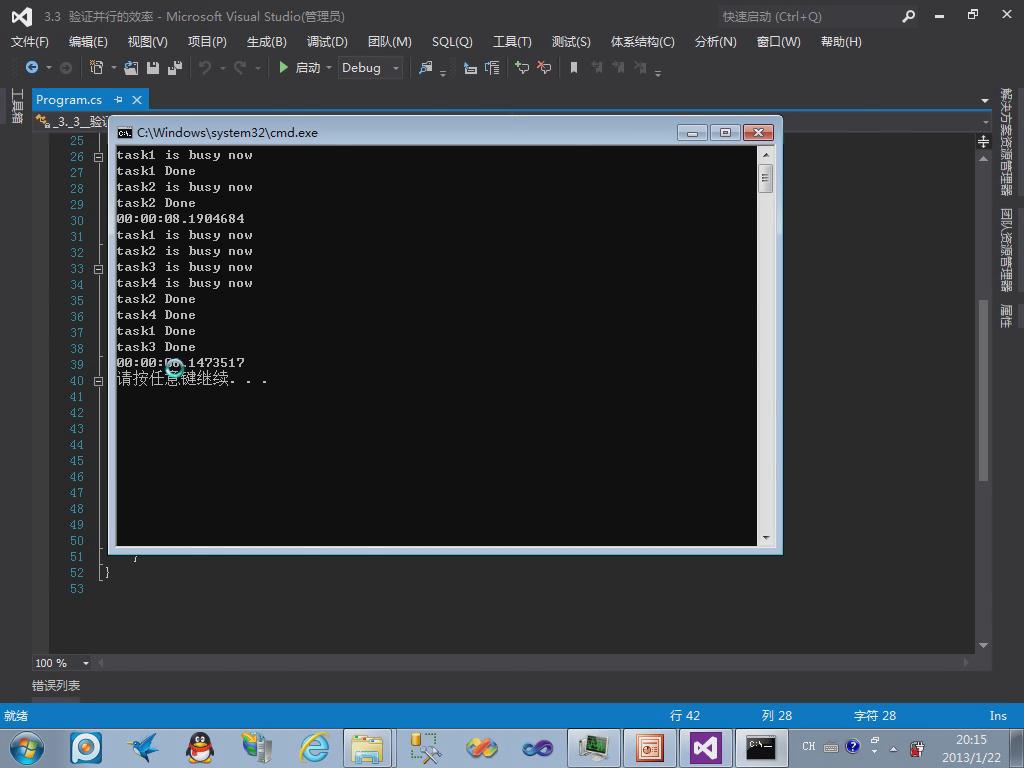Open the 体系结构(C) menu
Viewport: 1024px width, 768px height.
643,42
